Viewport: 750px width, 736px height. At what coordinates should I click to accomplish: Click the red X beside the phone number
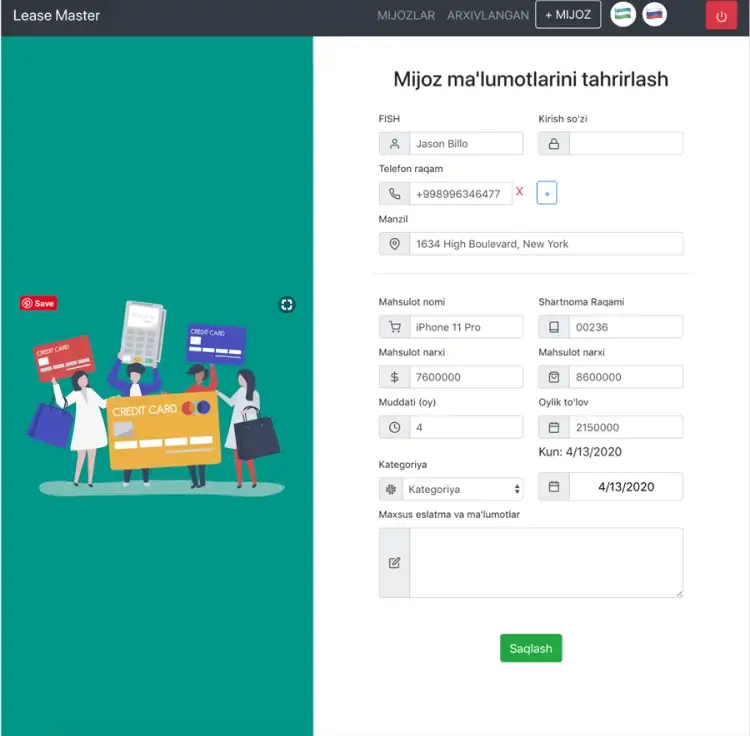[x=520, y=191]
